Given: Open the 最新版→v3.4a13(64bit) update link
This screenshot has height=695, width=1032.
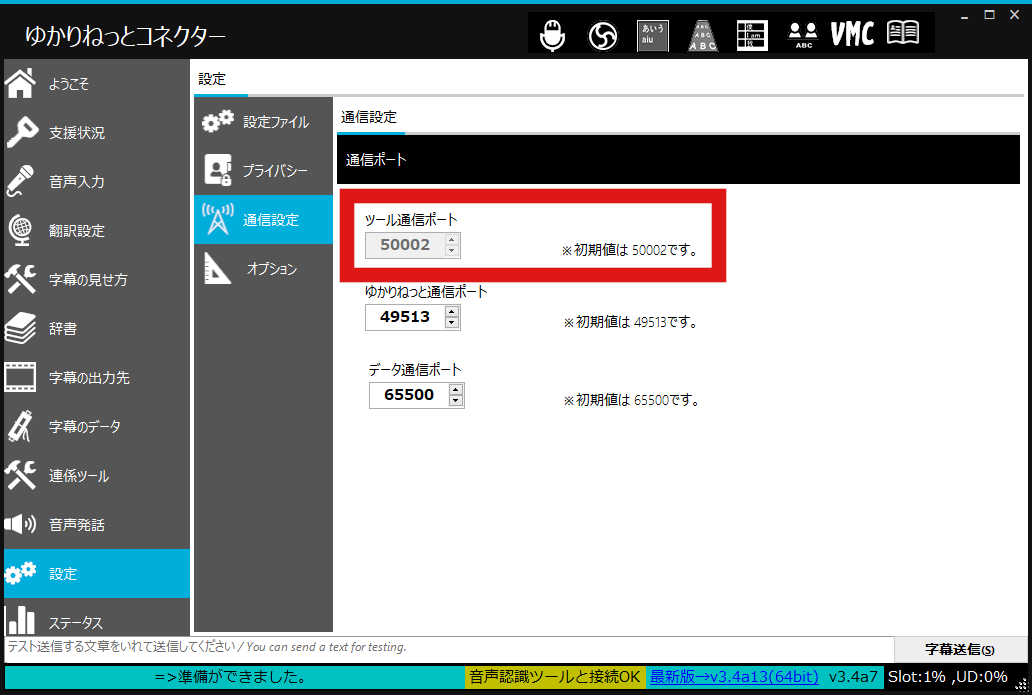Looking at the screenshot, I should pyautogui.click(x=734, y=677).
